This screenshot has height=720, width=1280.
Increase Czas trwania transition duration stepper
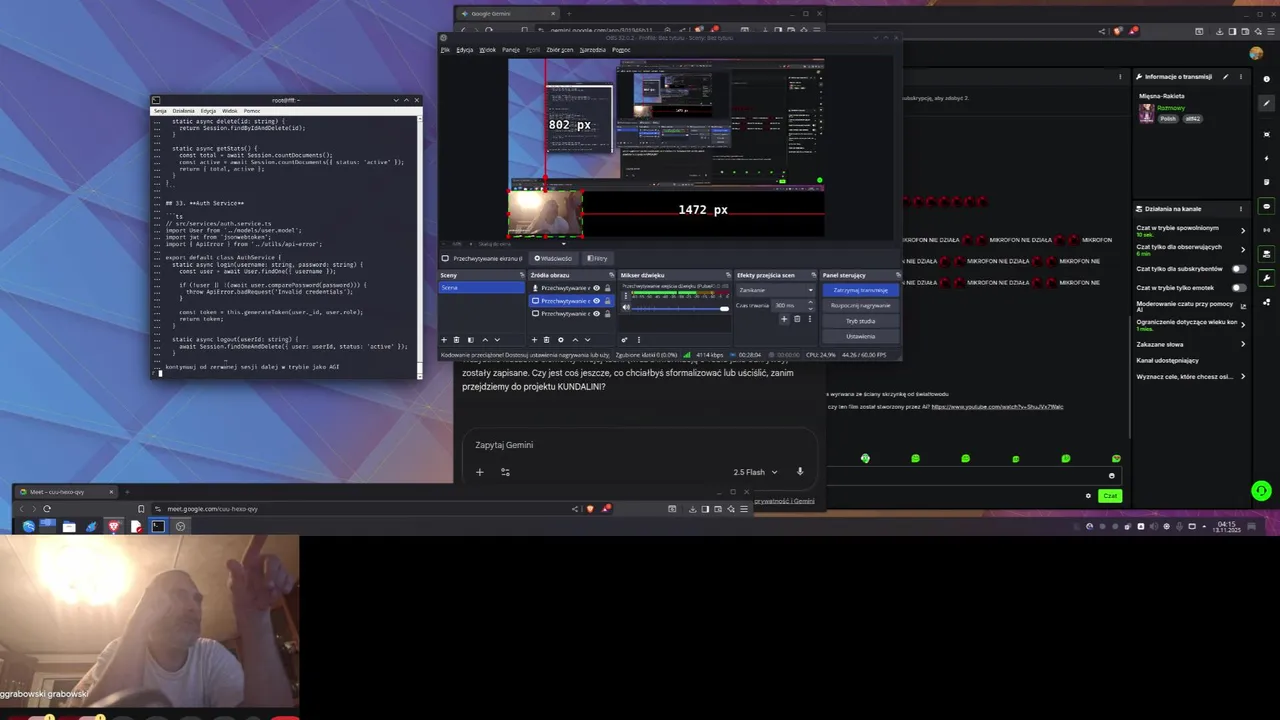[811, 303]
